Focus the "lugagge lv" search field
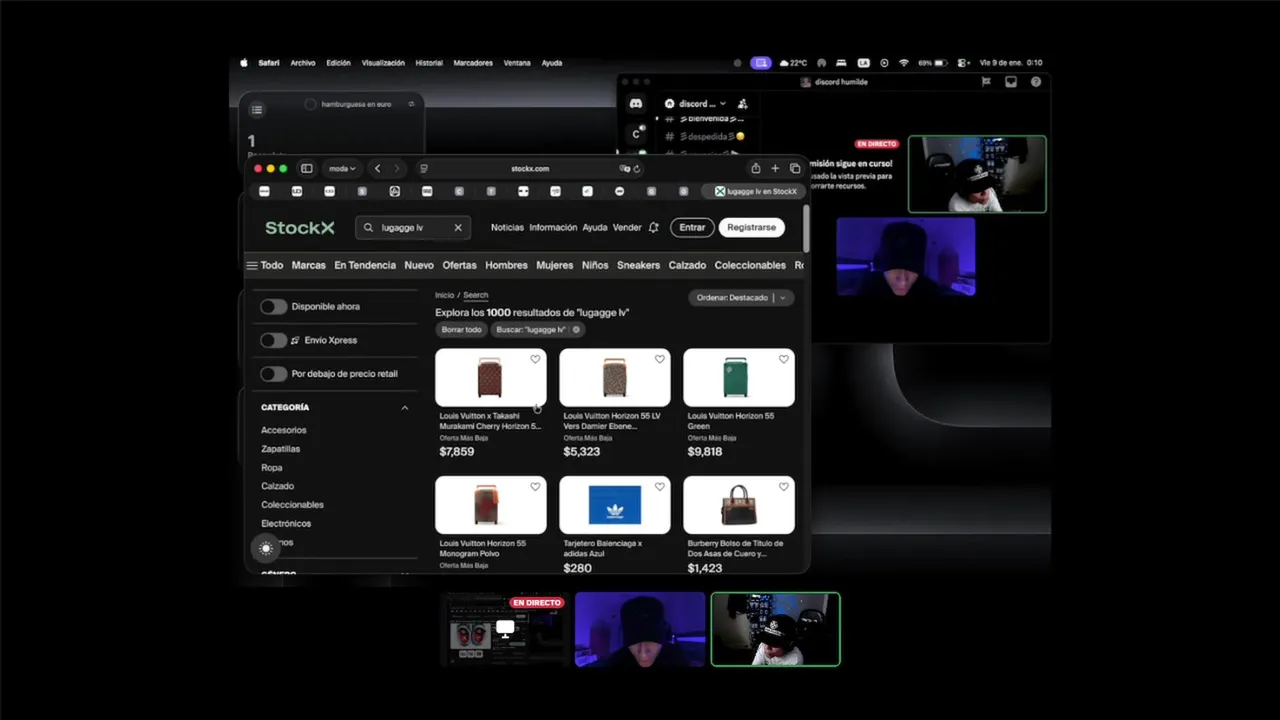The image size is (1280, 720). point(412,228)
